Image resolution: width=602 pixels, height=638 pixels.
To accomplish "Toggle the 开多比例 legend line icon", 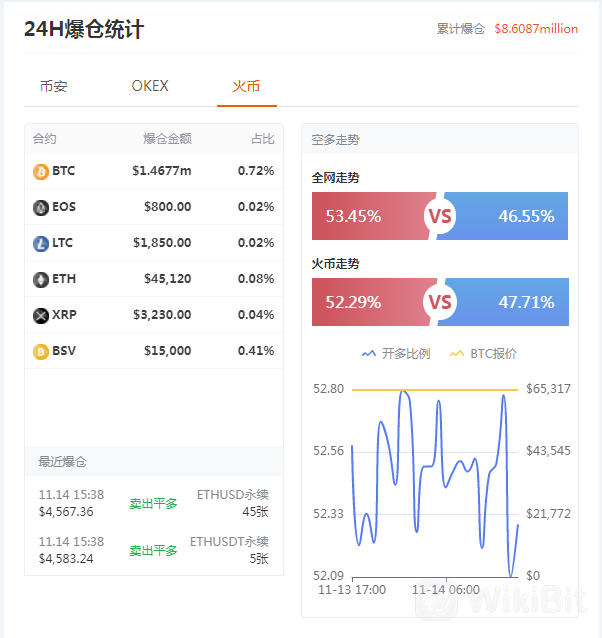I will coord(369,354).
